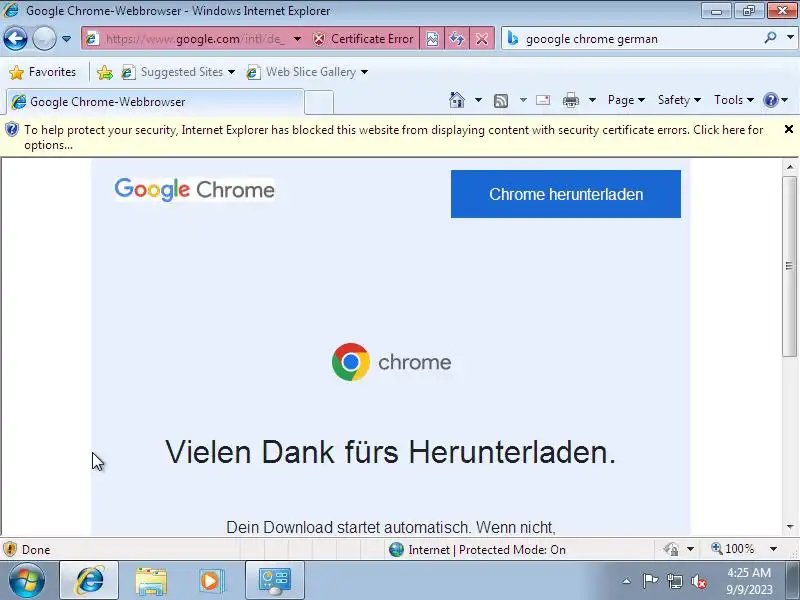
Task: Click the chrome logo in page center
Action: (391, 362)
